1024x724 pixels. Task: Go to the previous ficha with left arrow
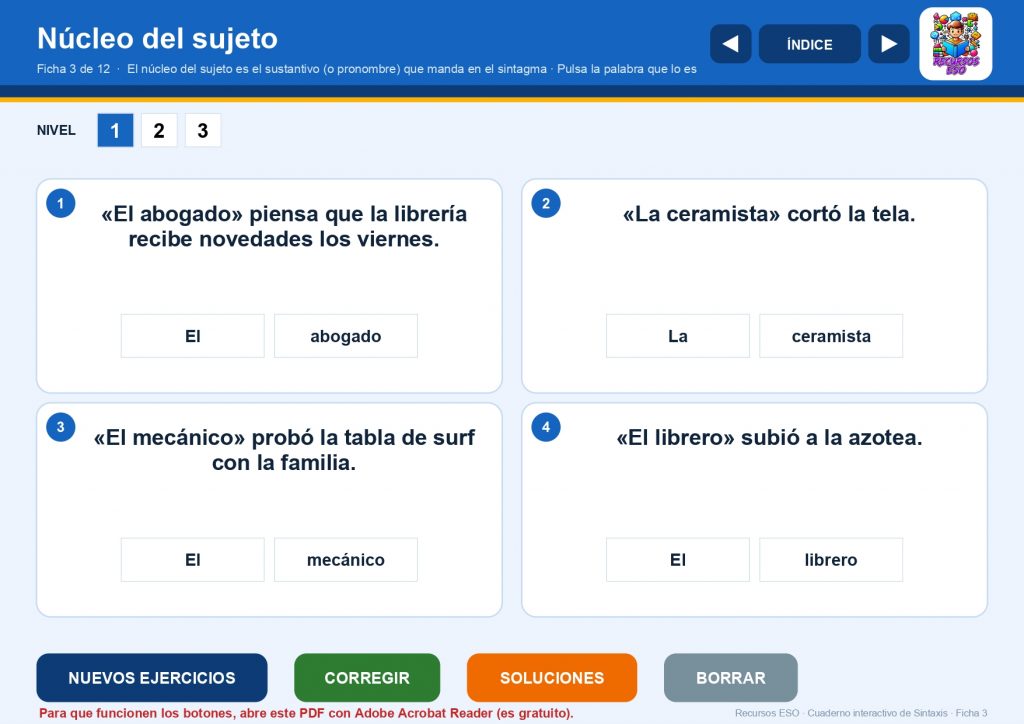(x=730, y=44)
